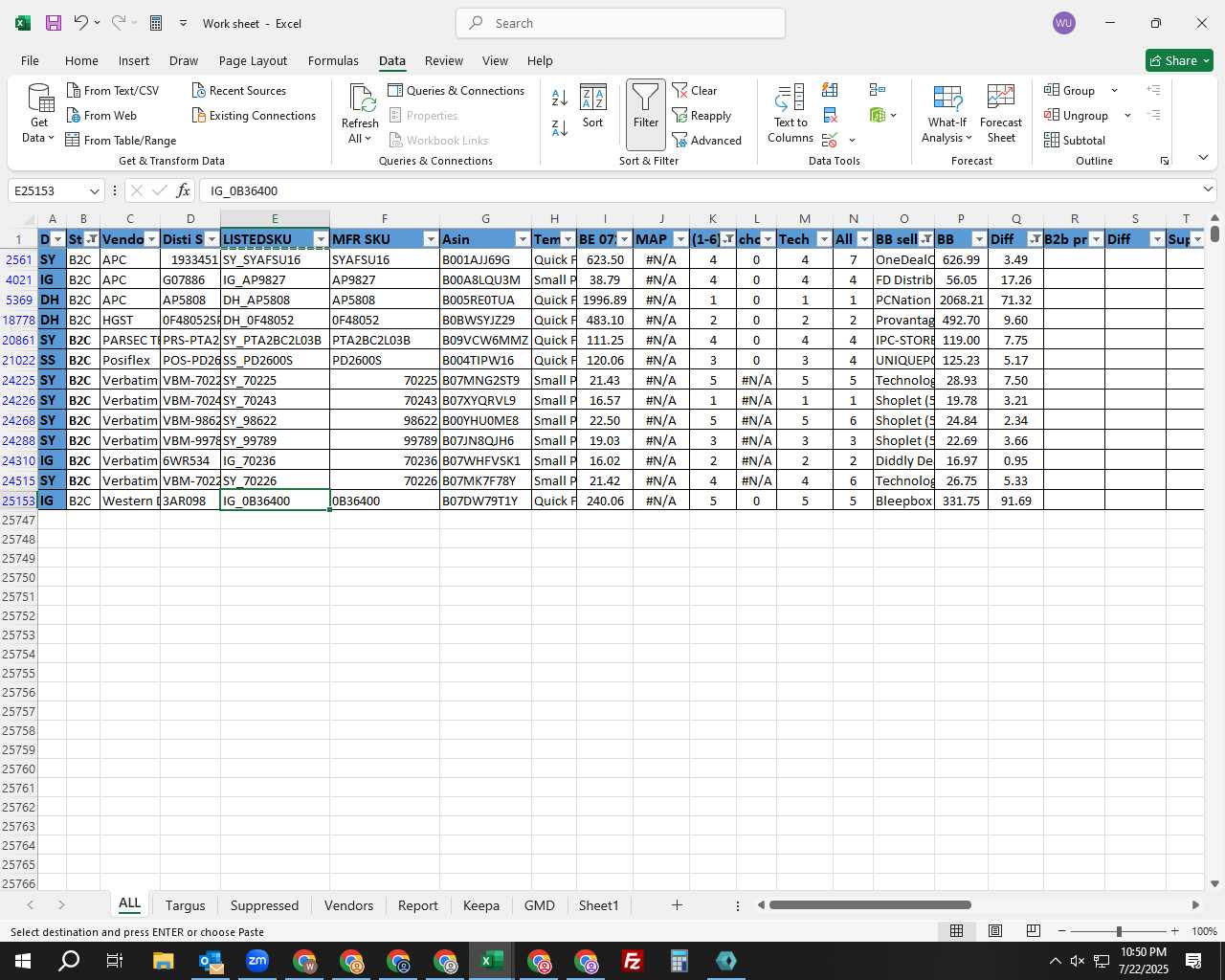Click the Search box in title bar
1225x980 pixels.
coord(620,23)
